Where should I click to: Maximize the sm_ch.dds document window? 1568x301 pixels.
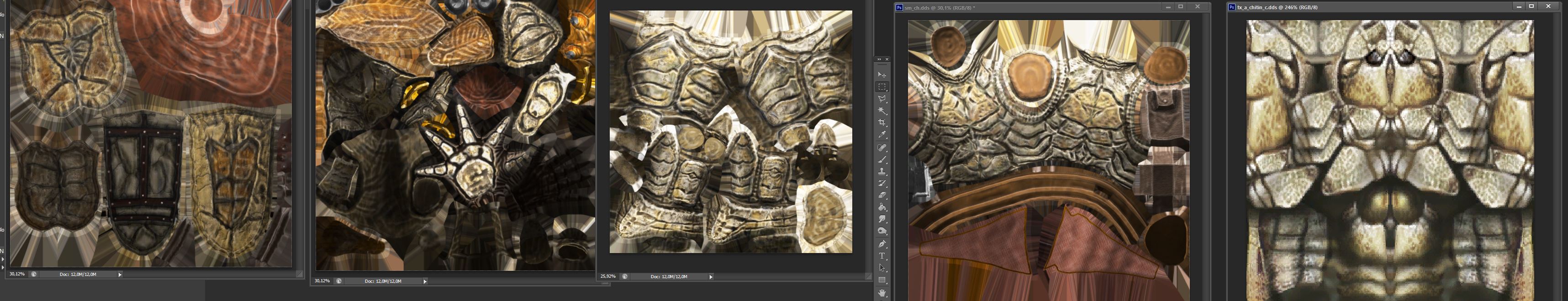tap(1180, 7)
